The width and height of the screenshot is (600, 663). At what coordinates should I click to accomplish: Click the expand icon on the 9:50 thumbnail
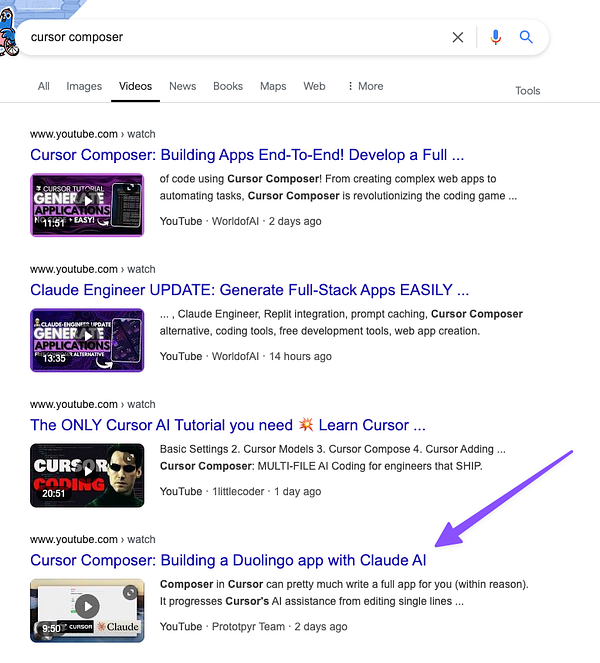(x=130, y=593)
